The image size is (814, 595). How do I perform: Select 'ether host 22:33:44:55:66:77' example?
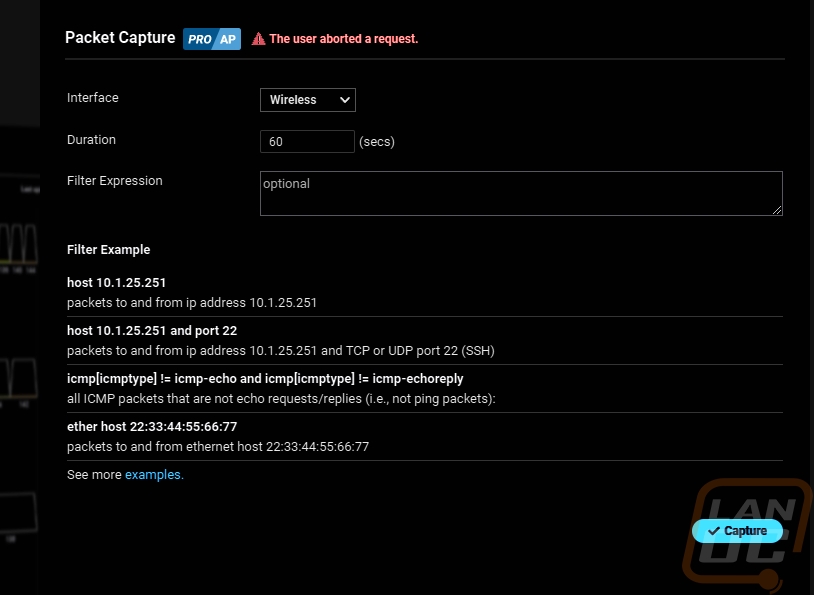(151, 427)
